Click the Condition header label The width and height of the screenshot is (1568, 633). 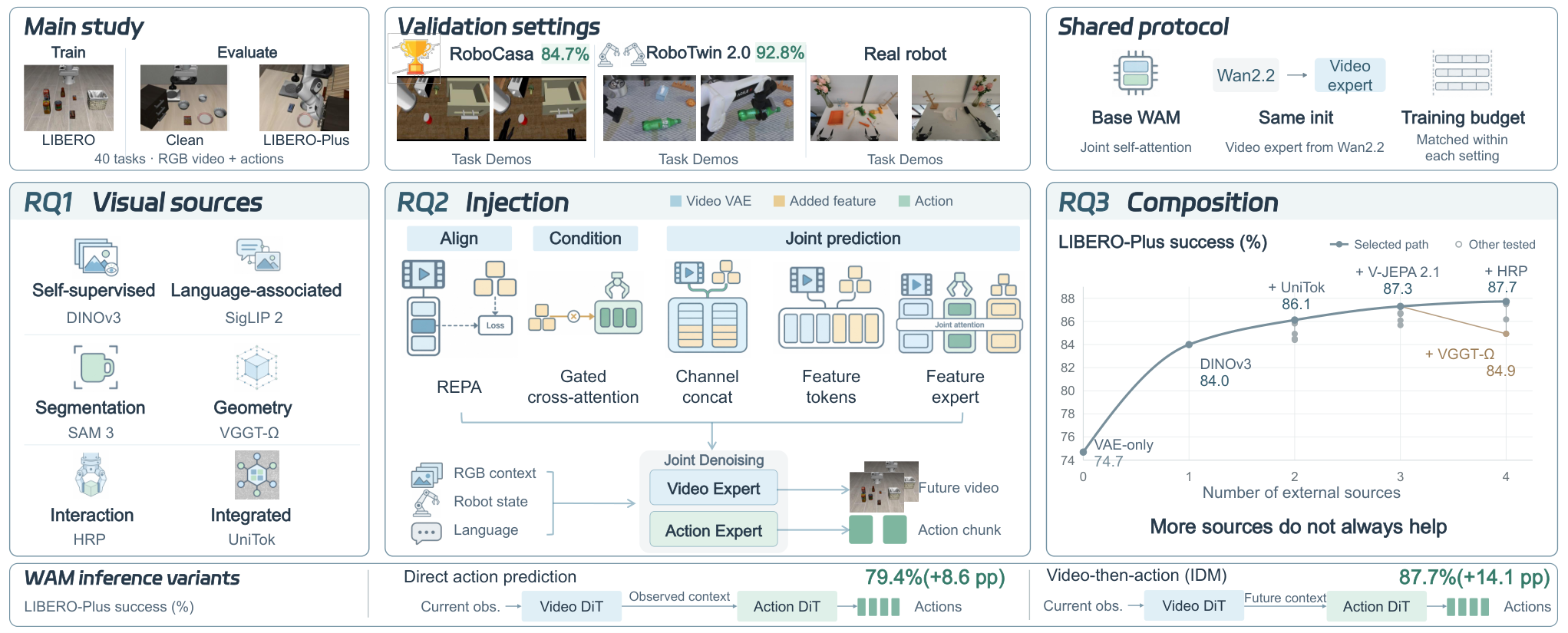click(586, 239)
